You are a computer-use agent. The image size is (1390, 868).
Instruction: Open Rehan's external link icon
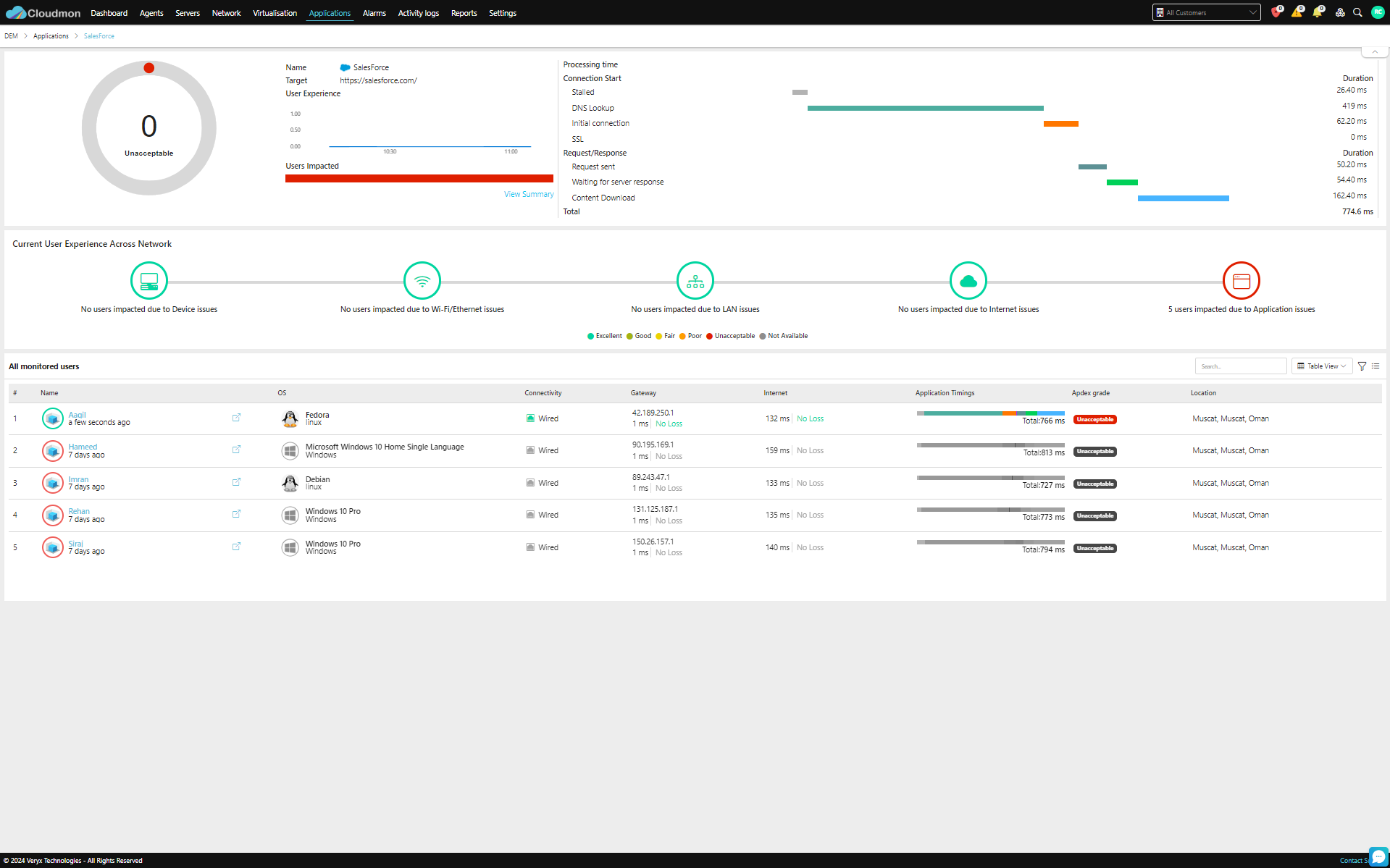[x=236, y=514]
